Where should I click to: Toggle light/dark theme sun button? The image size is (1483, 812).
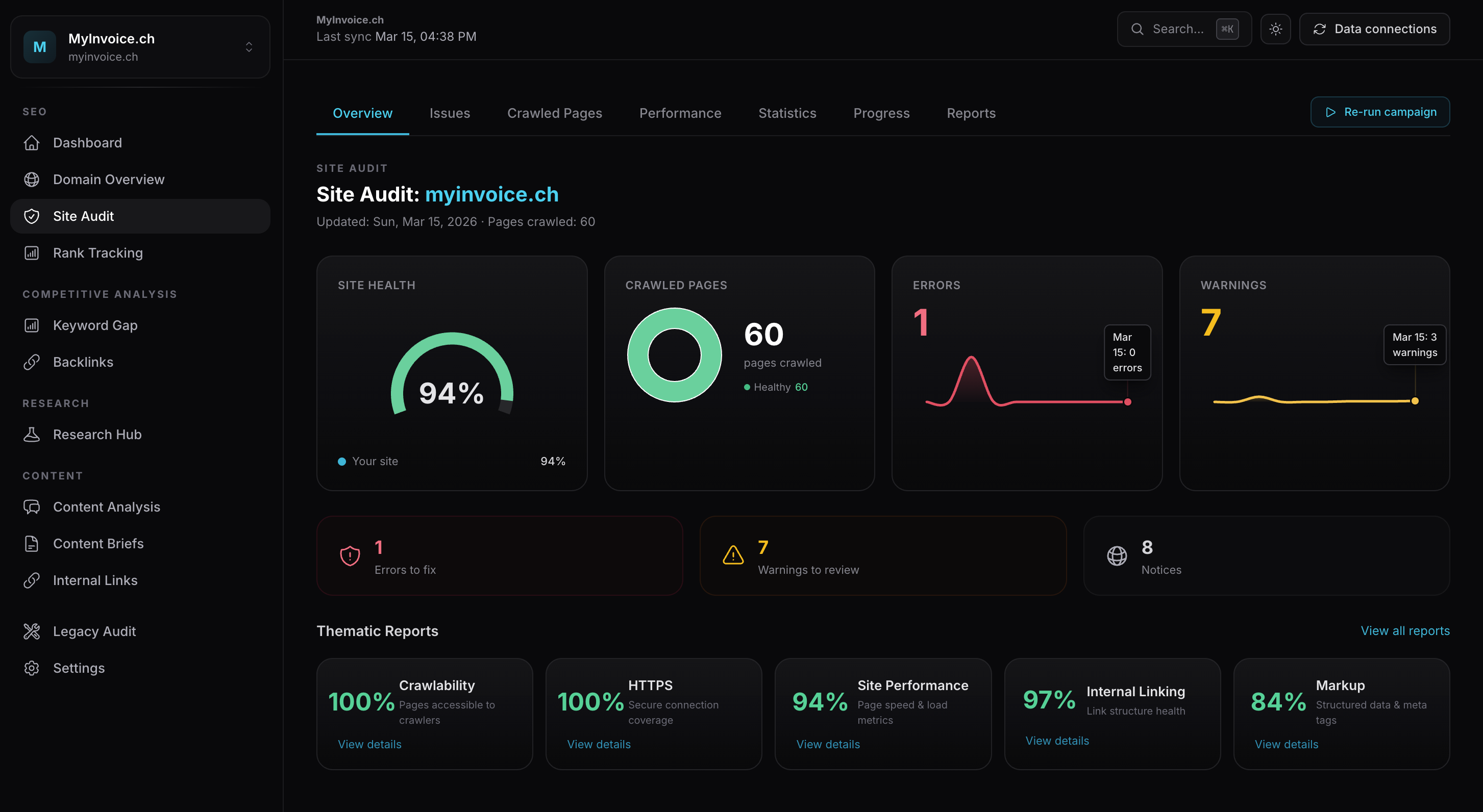tap(1275, 29)
